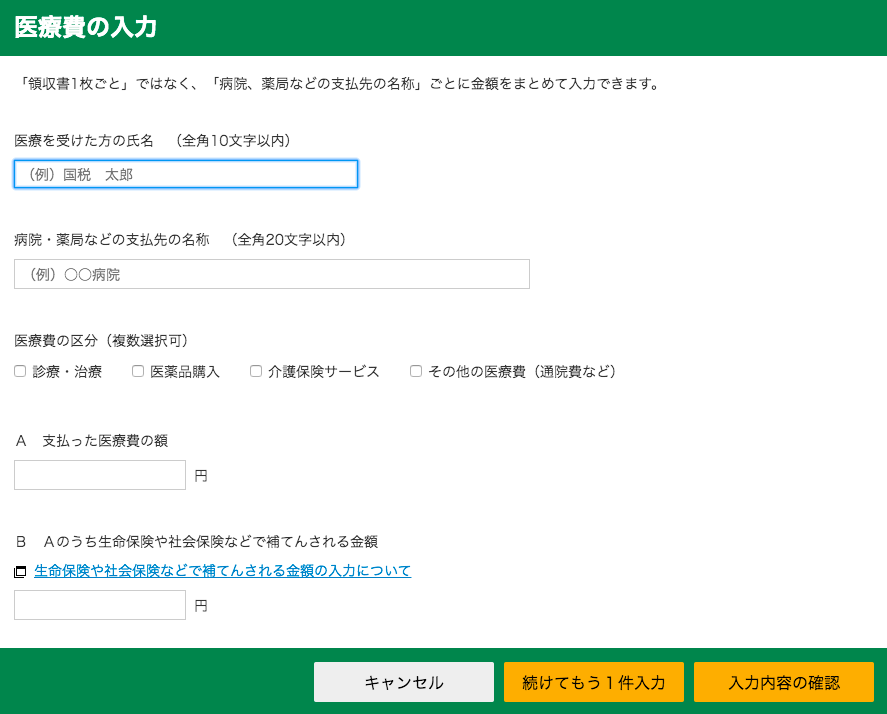The height and width of the screenshot is (714, 887).
Task: Click the amount field under A 支払った医療費の額
Action: click(100, 475)
